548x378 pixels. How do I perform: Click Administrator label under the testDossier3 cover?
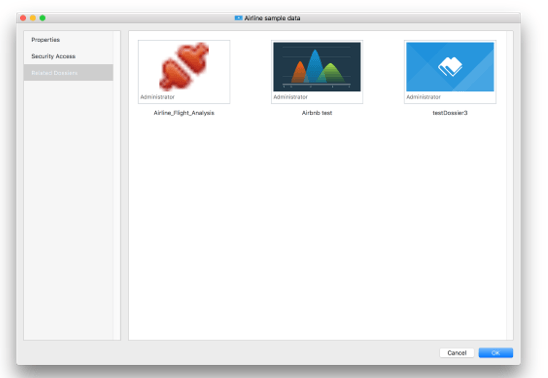click(423, 97)
